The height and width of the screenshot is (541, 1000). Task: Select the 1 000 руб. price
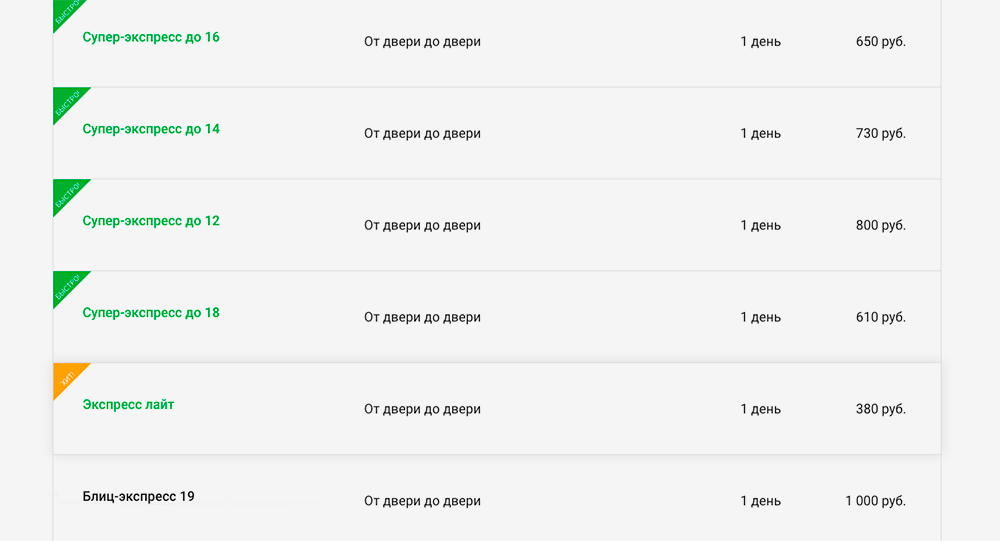click(876, 501)
